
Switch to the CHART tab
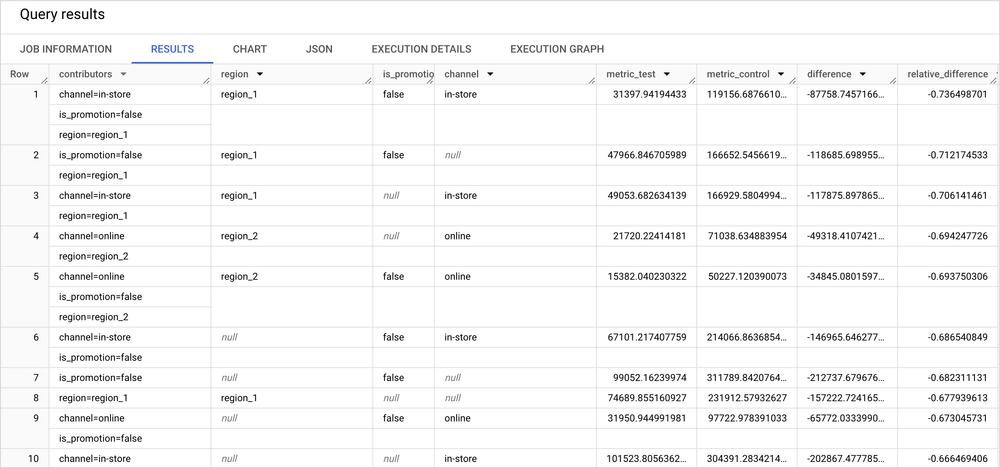pyautogui.click(x=249, y=49)
